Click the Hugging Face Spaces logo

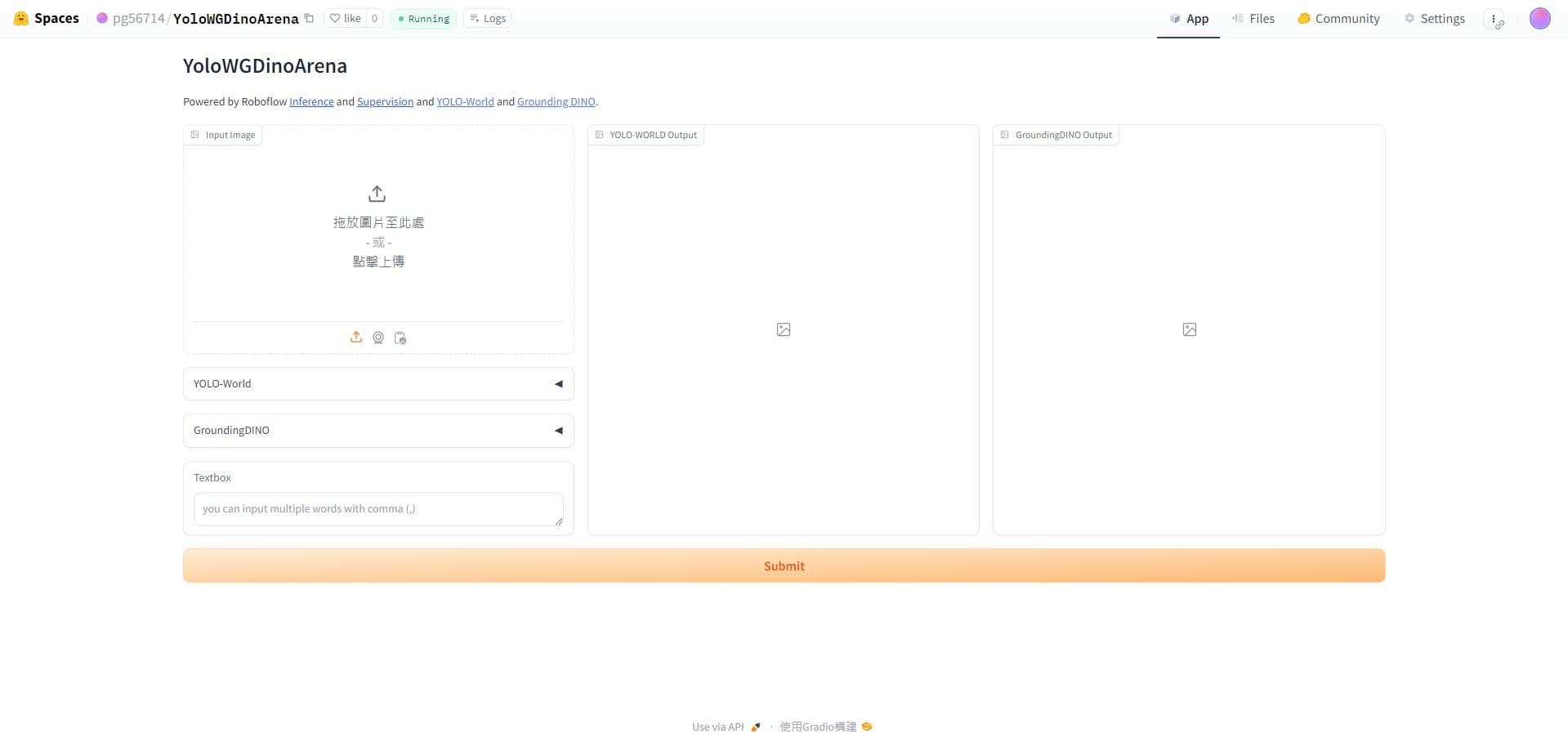[47, 18]
